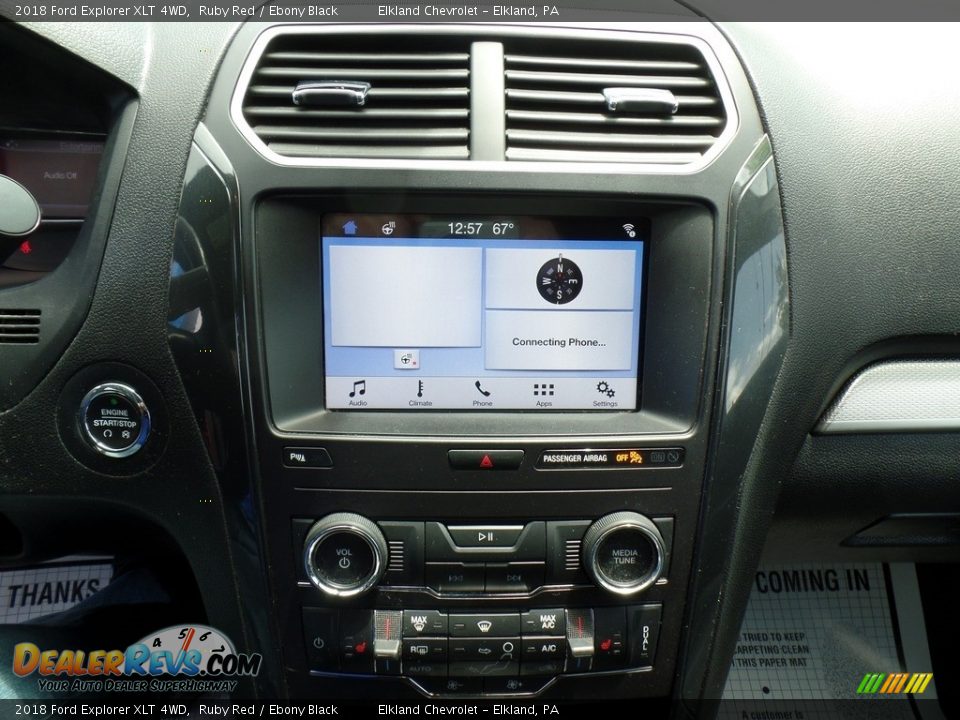The width and height of the screenshot is (960, 720).
Task: Activate the park assist button
Action: click(307, 457)
